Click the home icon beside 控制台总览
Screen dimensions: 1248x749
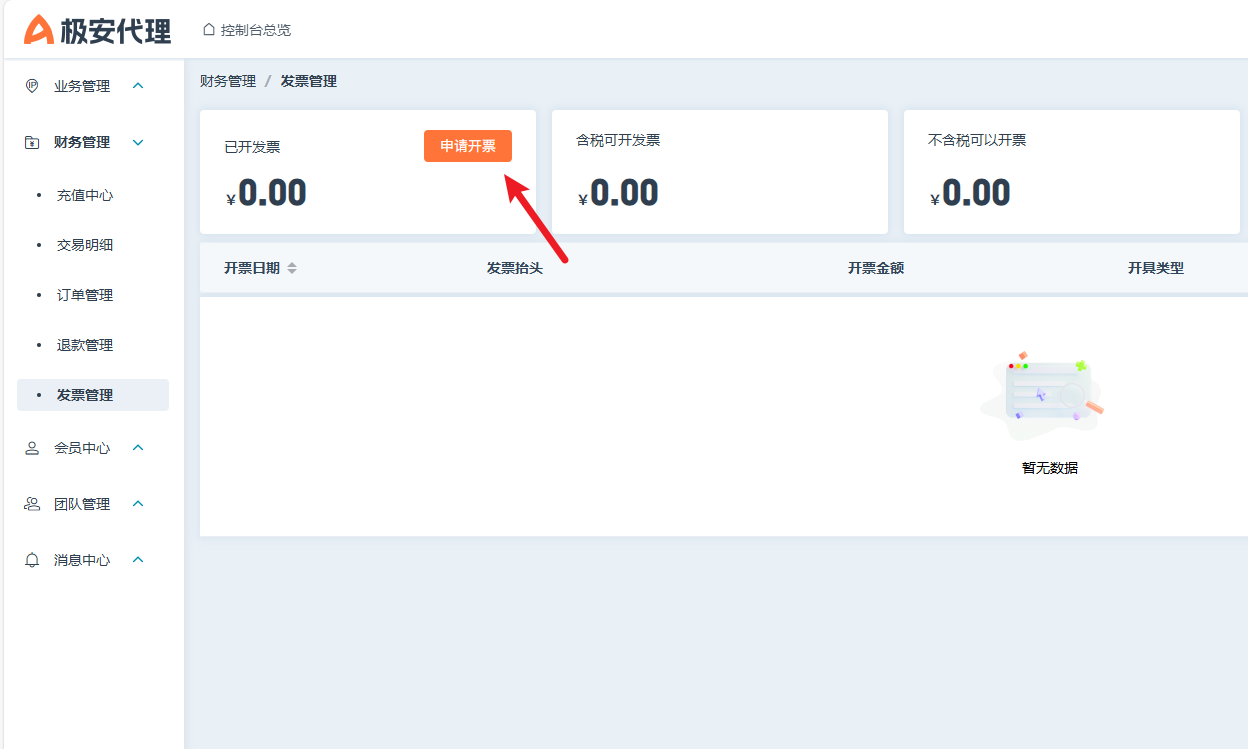pyautogui.click(x=208, y=30)
